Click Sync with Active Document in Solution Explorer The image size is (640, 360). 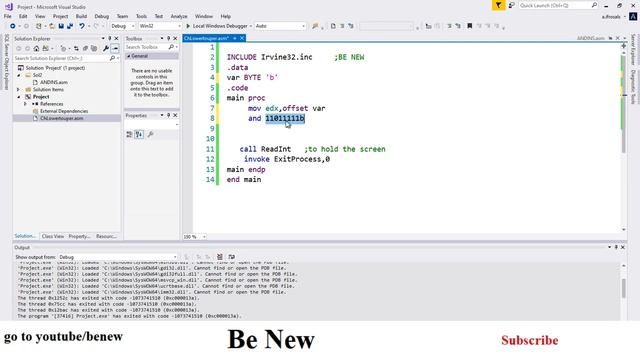(x=76, y=49)
